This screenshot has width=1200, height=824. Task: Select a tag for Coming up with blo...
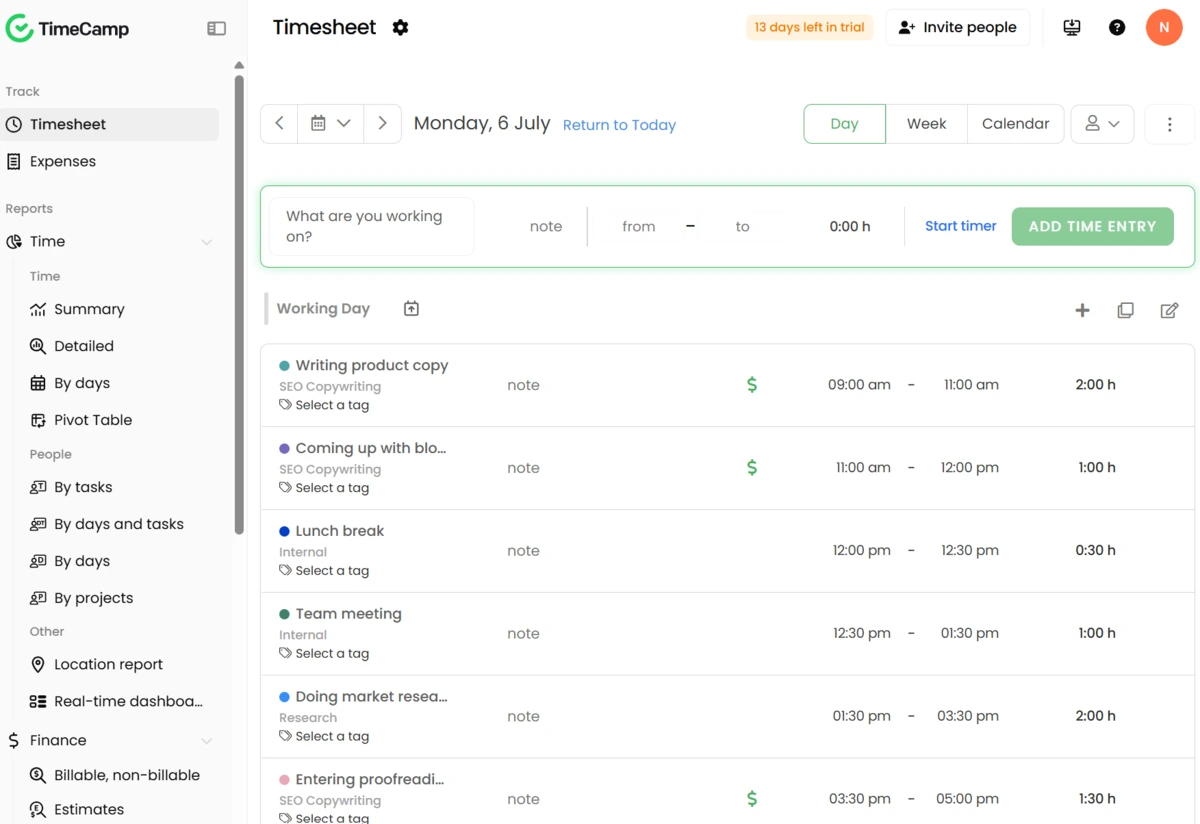(x=324, y=488)
